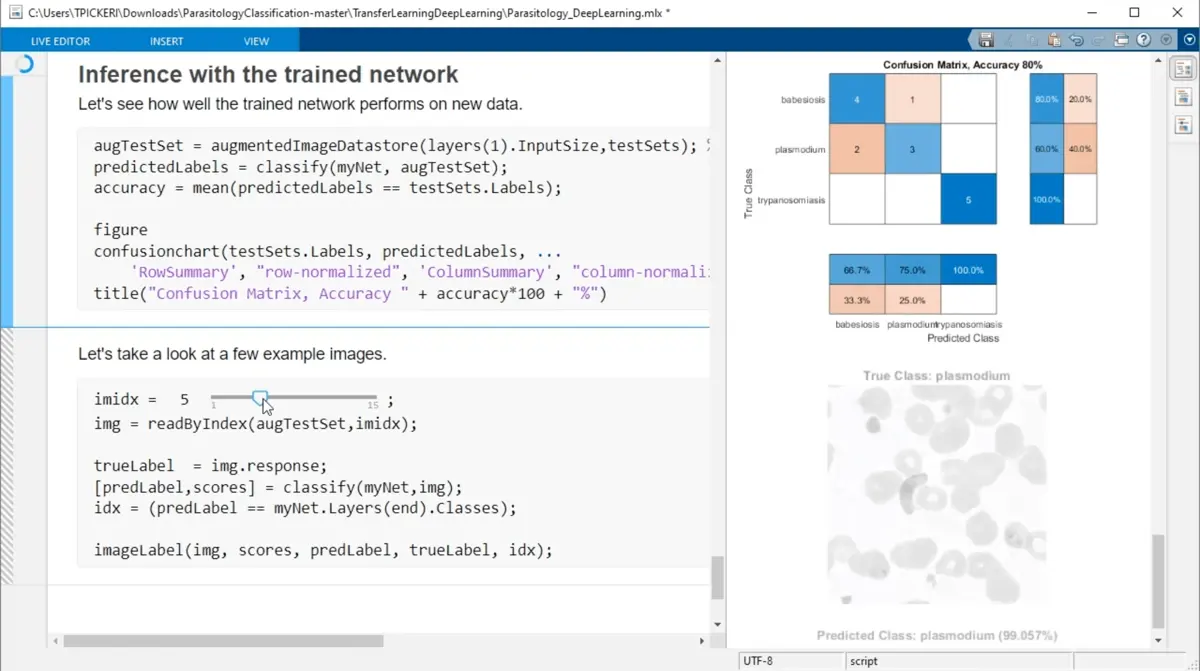Screen dimensions: 1200x671
Task: Click the Switch Windows icon
Action: click(x=1121, y=40)
